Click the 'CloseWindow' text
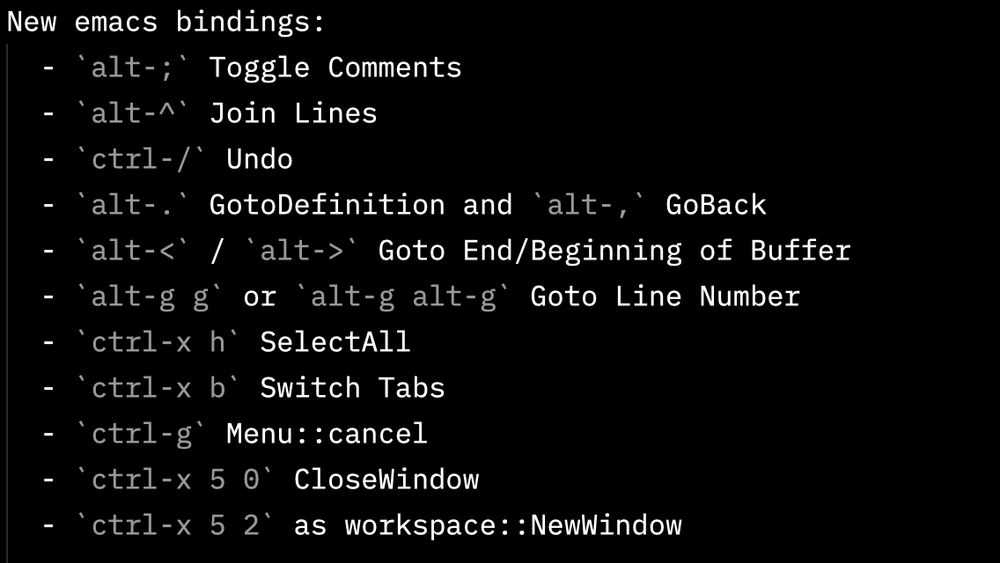Screen dimensions: 1000x563 386,481
